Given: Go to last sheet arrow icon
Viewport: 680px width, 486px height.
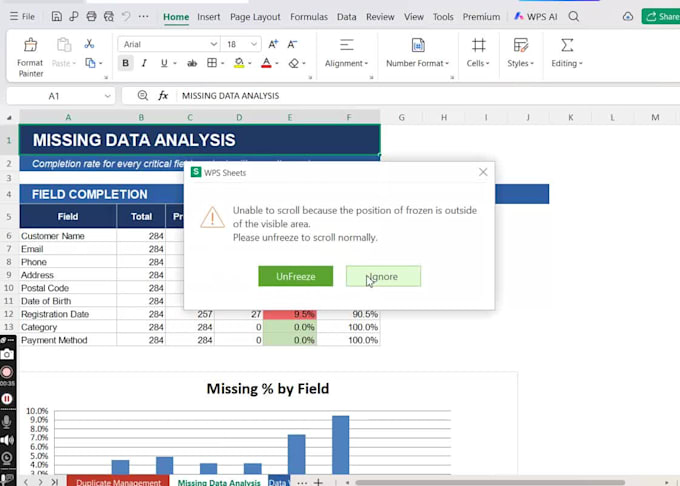Looking at the screenshot, I should 55,482.
